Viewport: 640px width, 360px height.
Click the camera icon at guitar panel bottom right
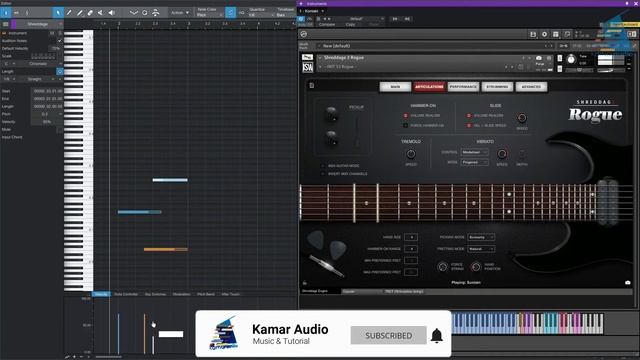[628, 282]
